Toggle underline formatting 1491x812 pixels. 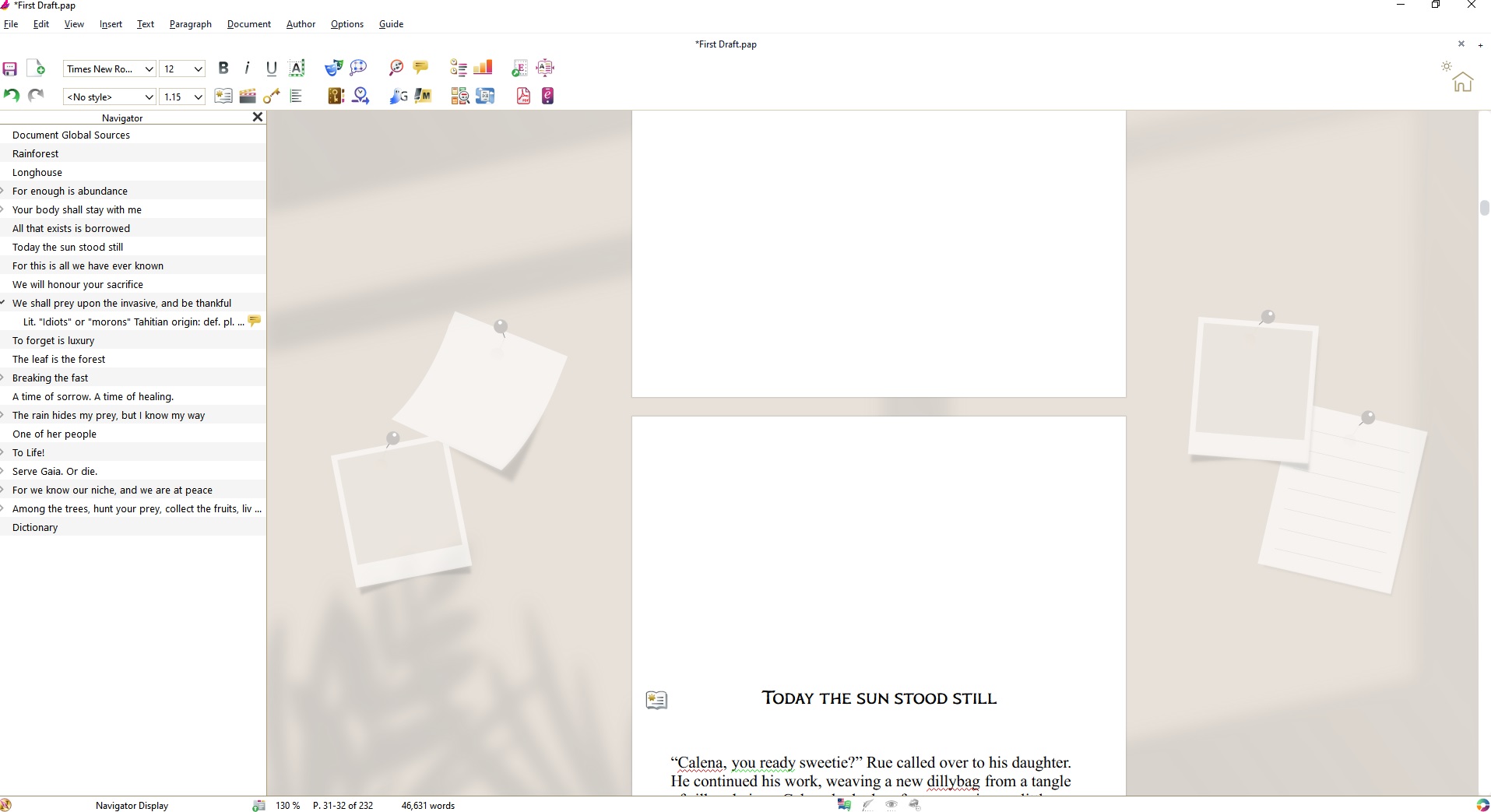(x=271, y=69)
